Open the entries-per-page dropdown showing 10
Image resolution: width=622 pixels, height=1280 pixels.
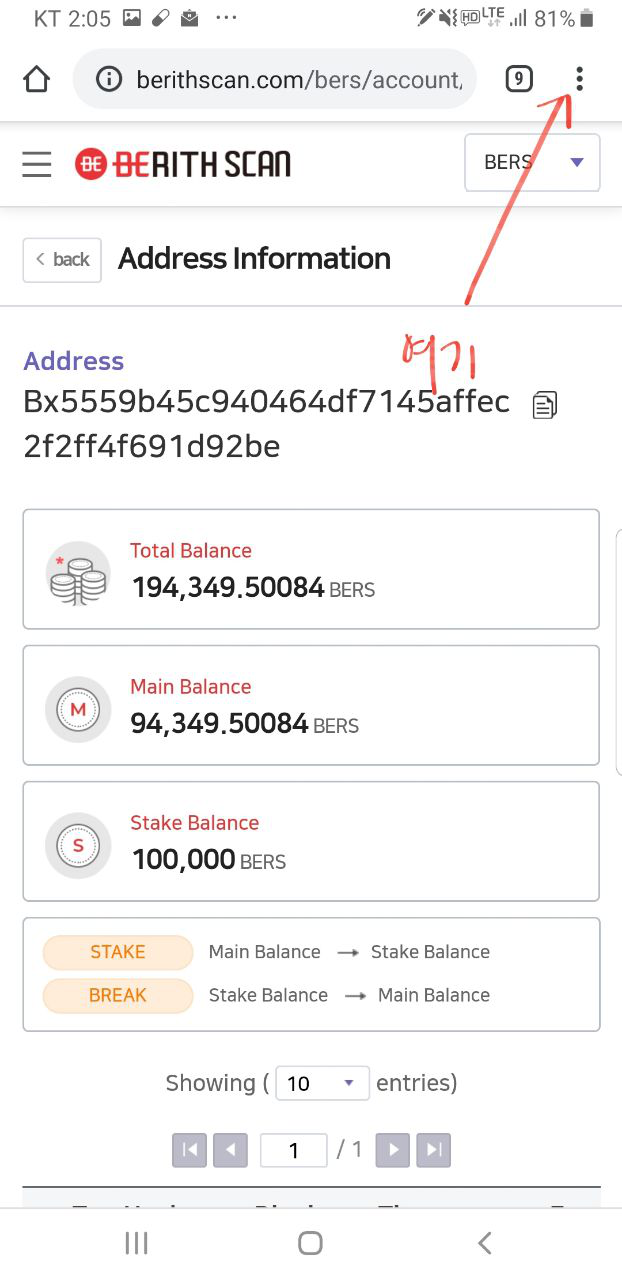point(322,1083)
